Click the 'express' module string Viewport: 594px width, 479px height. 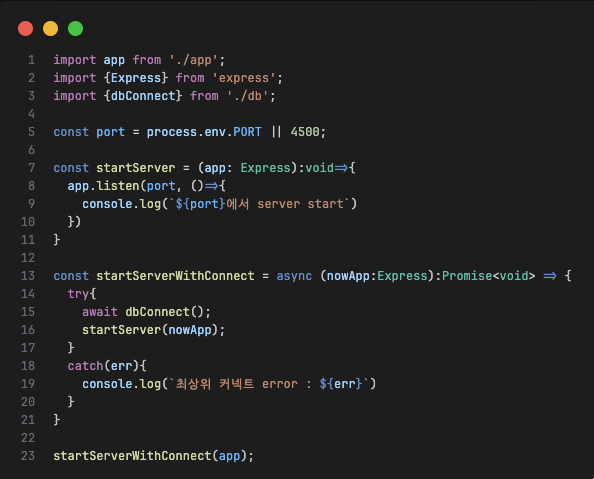point(244,78)
